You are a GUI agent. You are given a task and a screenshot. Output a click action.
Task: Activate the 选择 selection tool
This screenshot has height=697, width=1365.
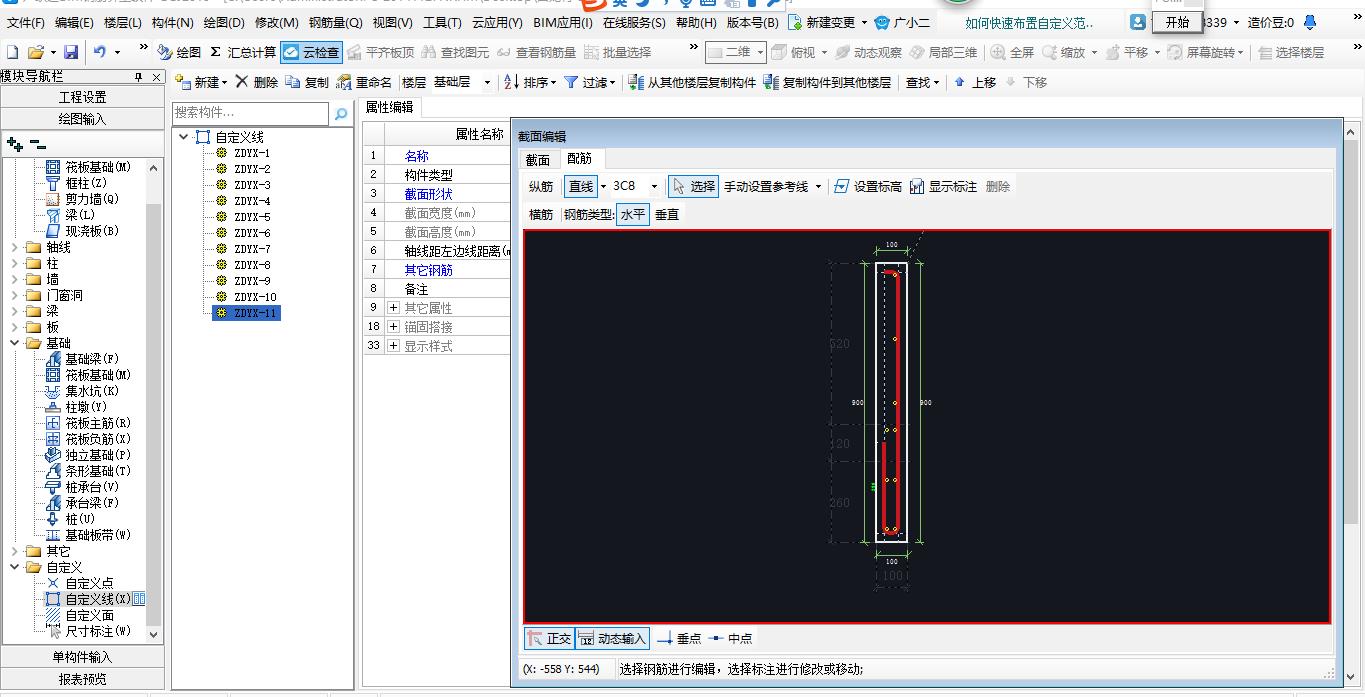tap(693, 186)
